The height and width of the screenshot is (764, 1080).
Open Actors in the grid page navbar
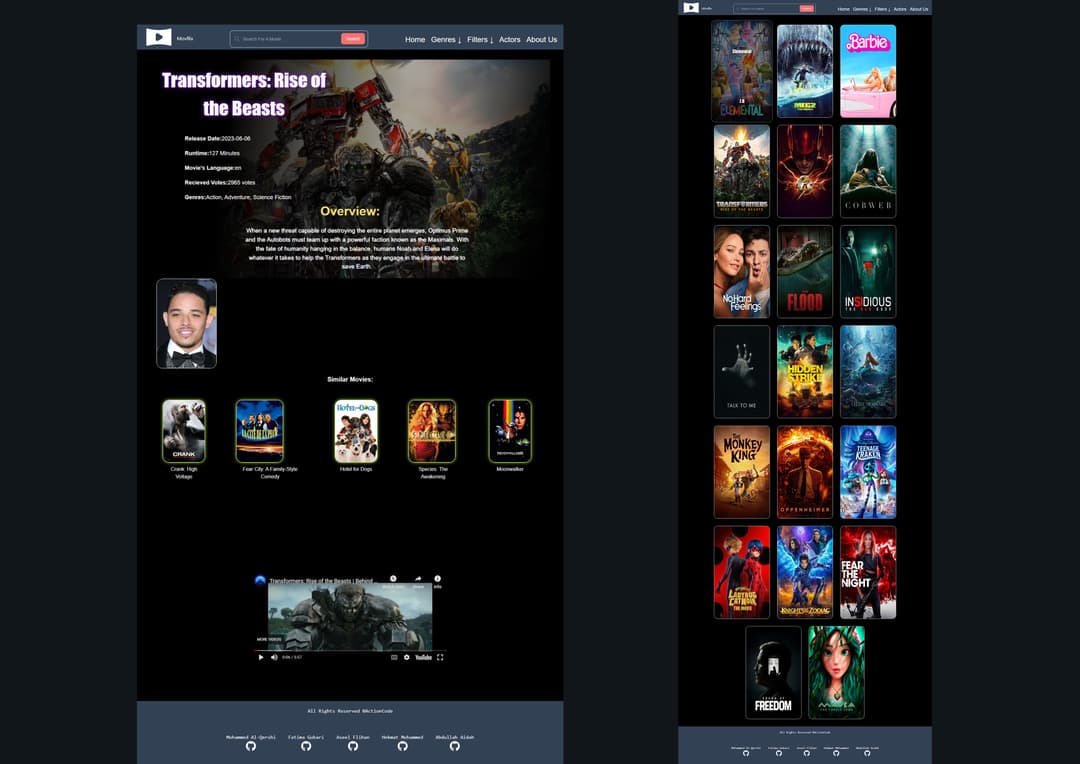tap(900, 9)
